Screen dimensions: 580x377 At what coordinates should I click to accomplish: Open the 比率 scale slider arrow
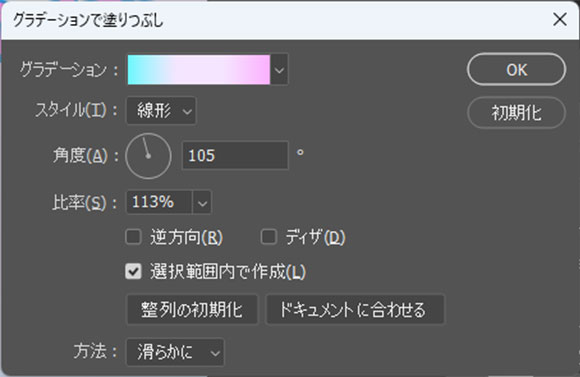point(202,202)
